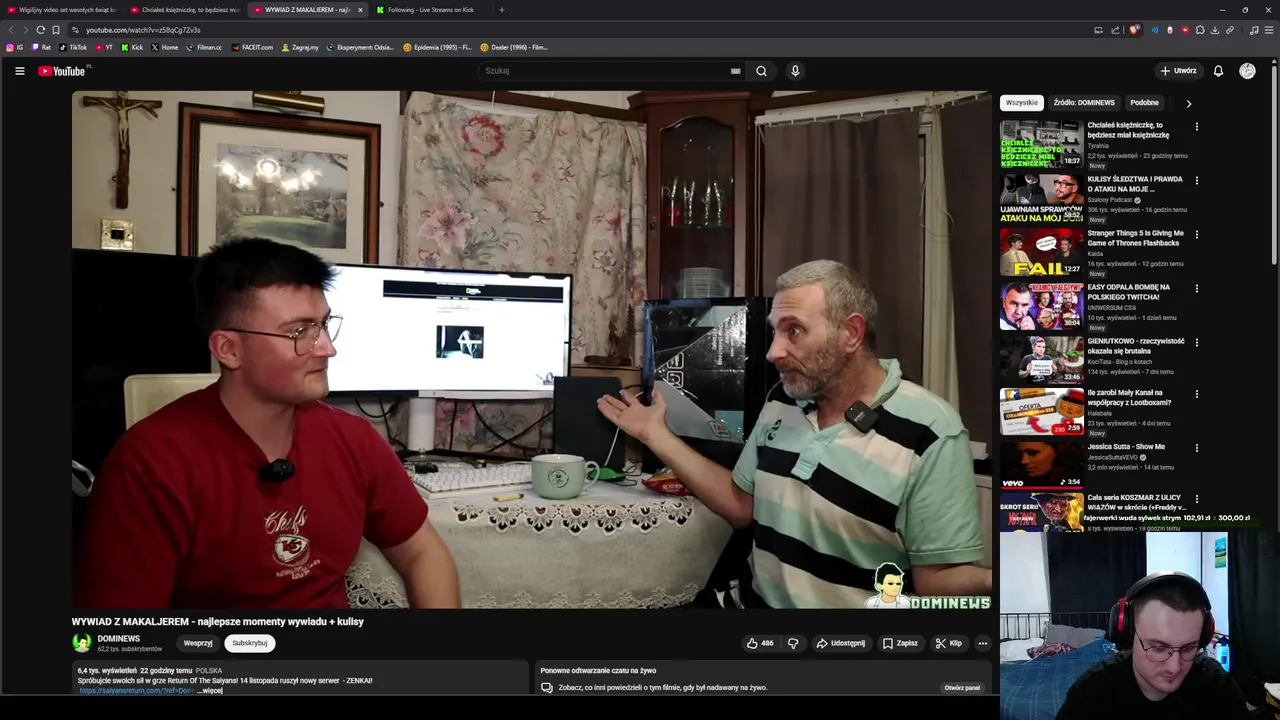The image size is (1280, 720).
Task: Select the 'Wszystkie' filter chip
Action: coord(1022,102)
